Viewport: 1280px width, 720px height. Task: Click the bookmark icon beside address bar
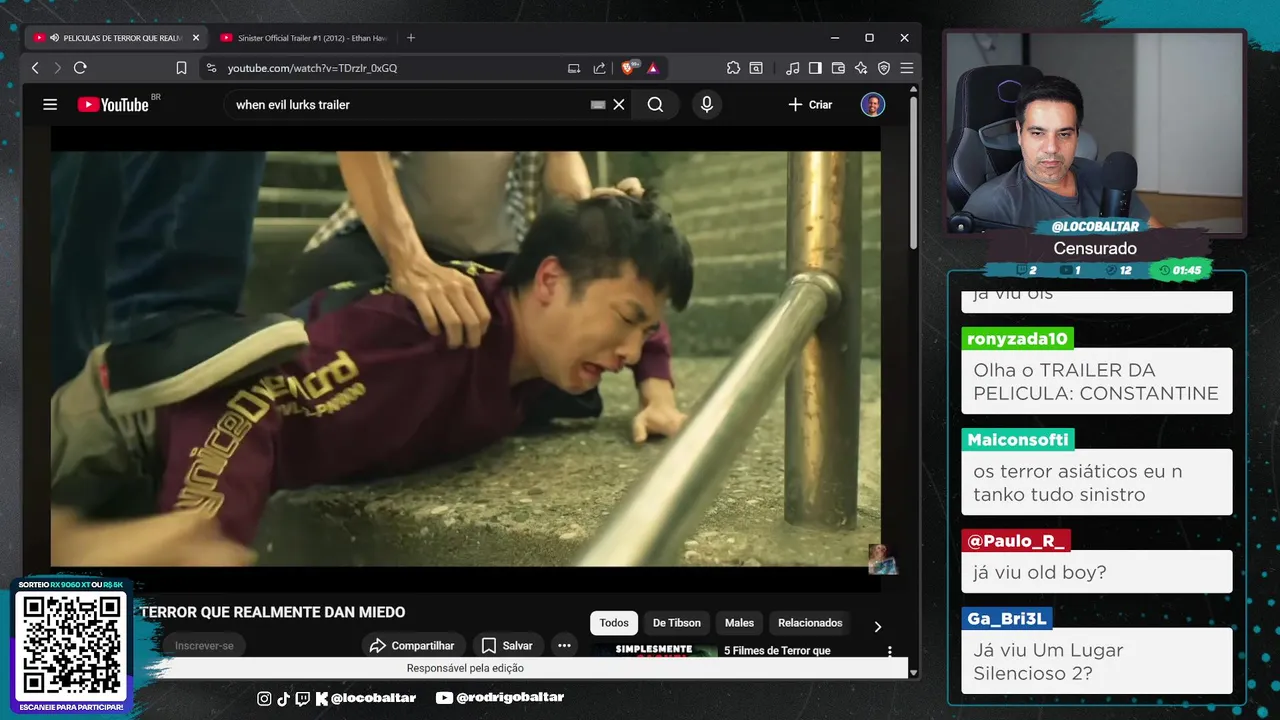tap(181, 68)
